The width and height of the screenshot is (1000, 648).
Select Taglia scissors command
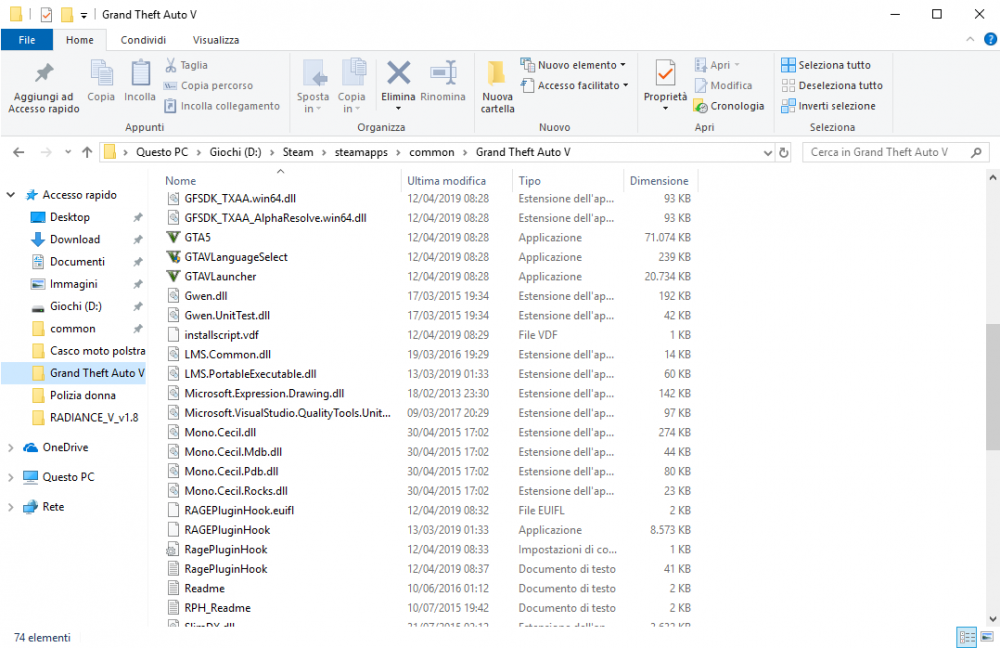pos(187,65)
